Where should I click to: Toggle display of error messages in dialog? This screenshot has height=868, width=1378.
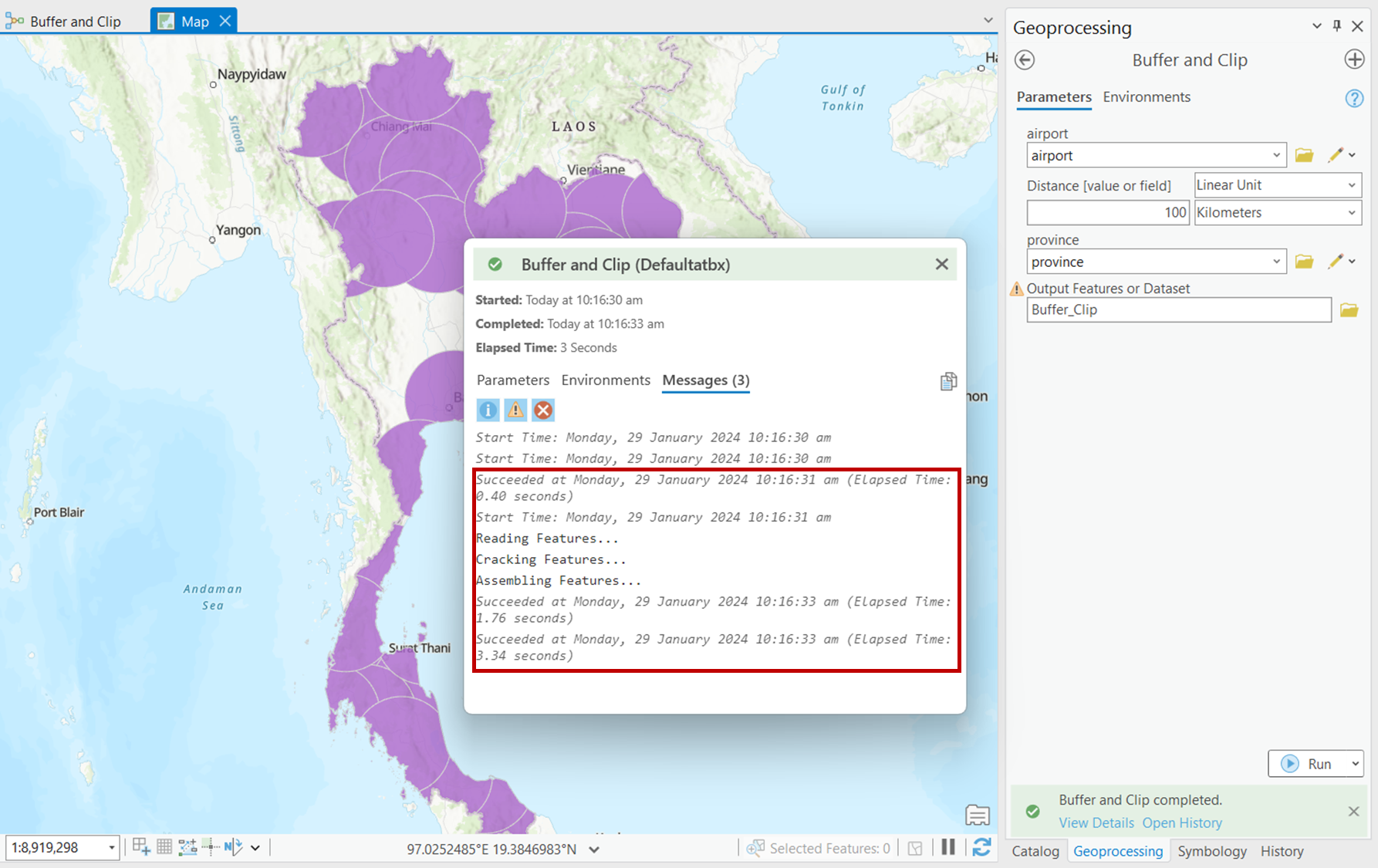coord(543,410)
